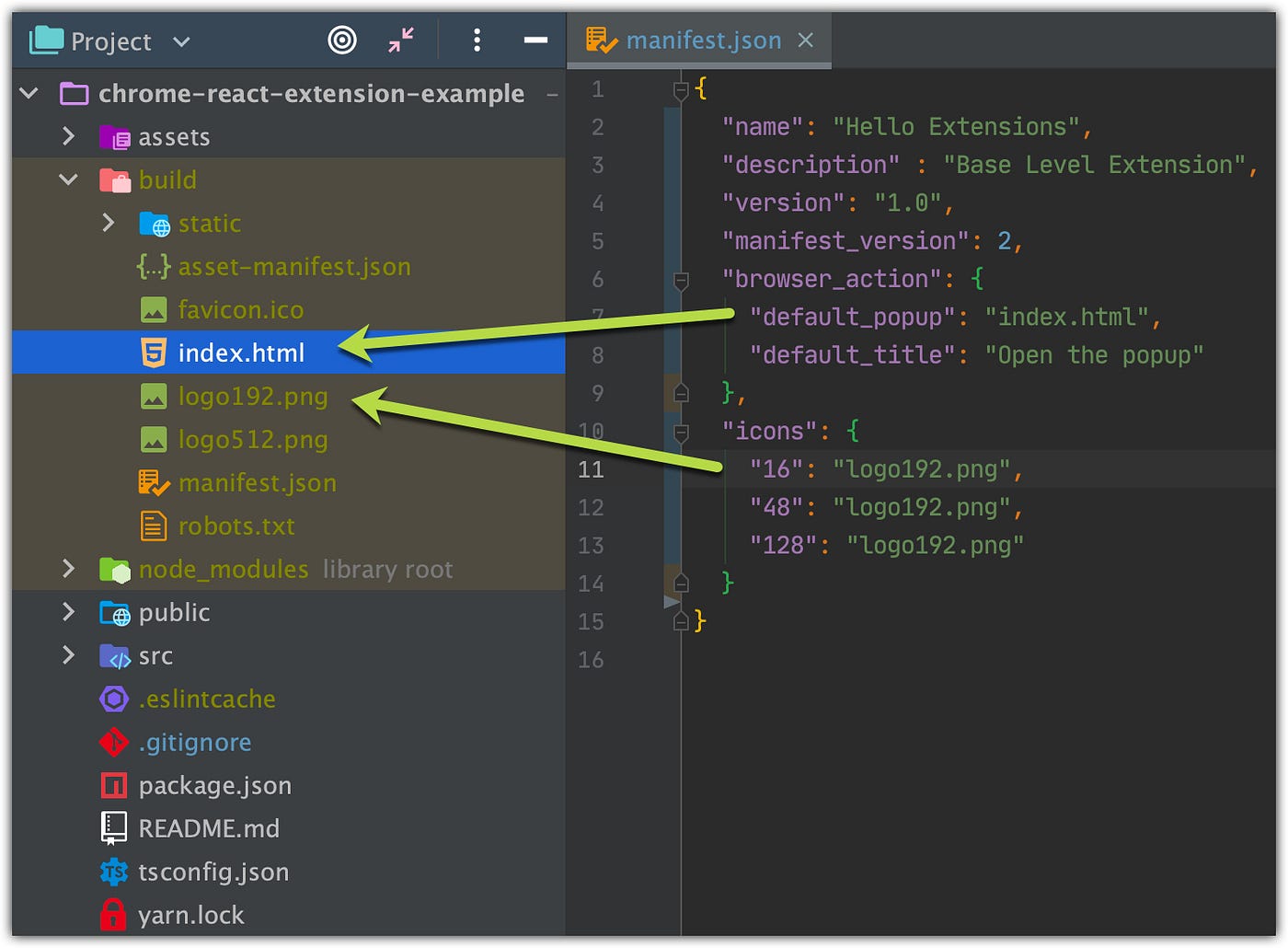The width and height of the screenshot is (1288, 948).
Task: Click the lock icon beside yarn.lock
Action: [113, 915]
